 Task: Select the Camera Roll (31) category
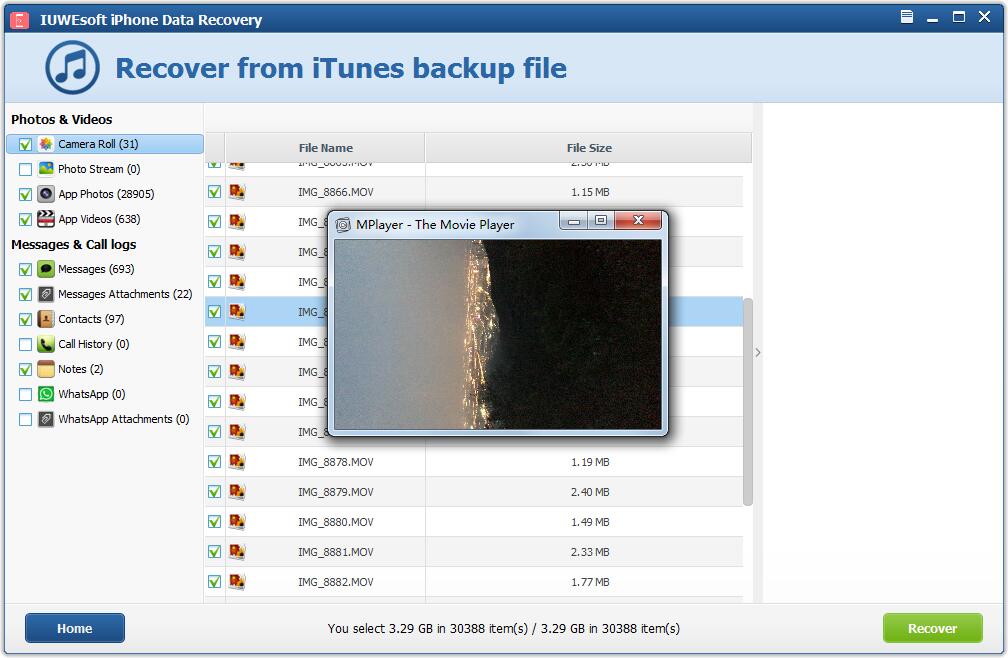point(105,144)
